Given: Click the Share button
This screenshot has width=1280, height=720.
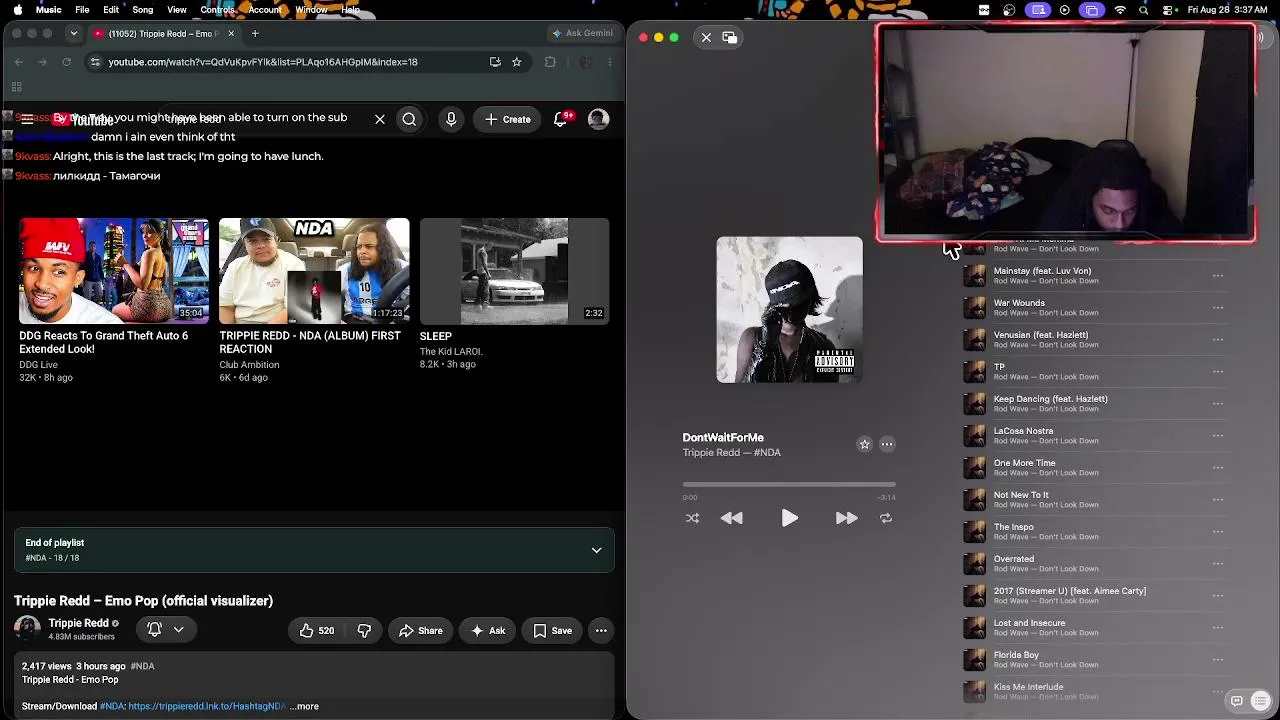Looking at the screenshot, I should point(420,630).
